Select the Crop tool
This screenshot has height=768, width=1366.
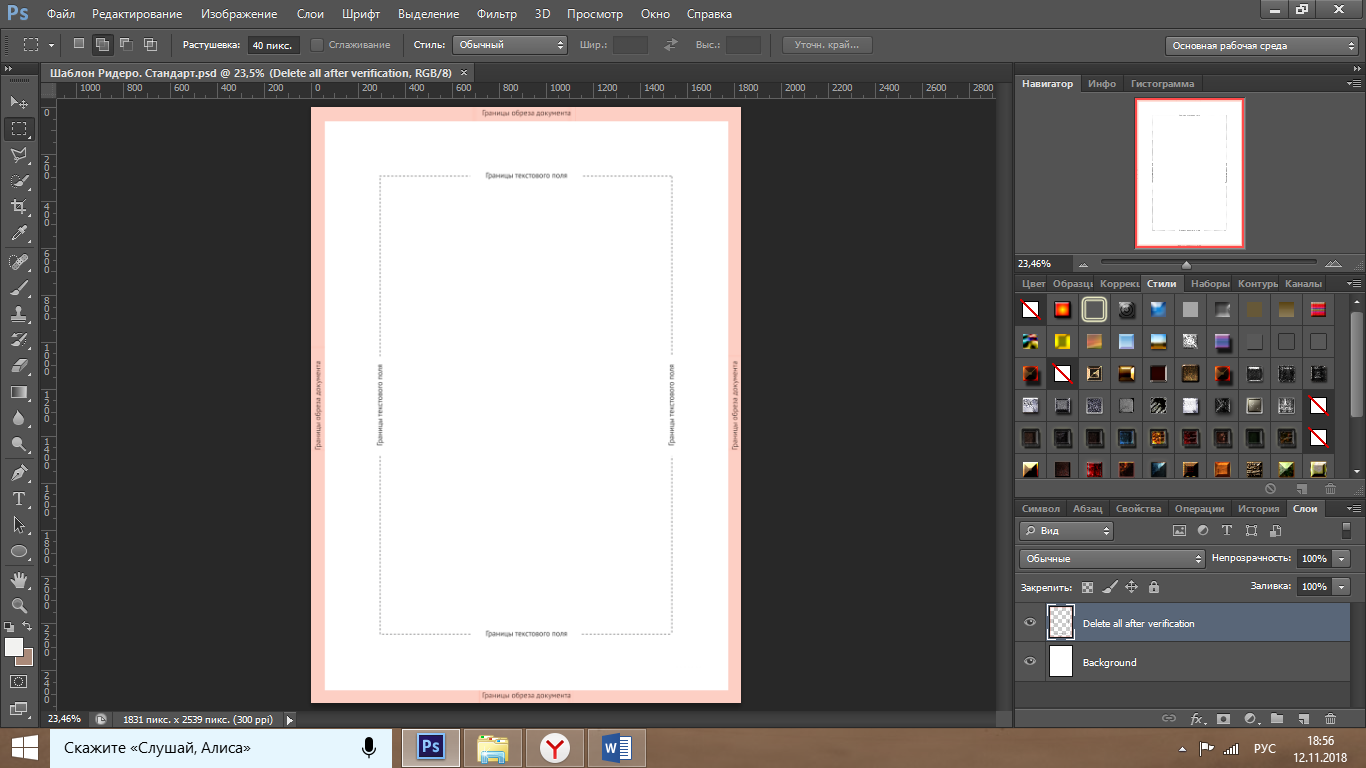pyautogui.click(x=18, y=207)
